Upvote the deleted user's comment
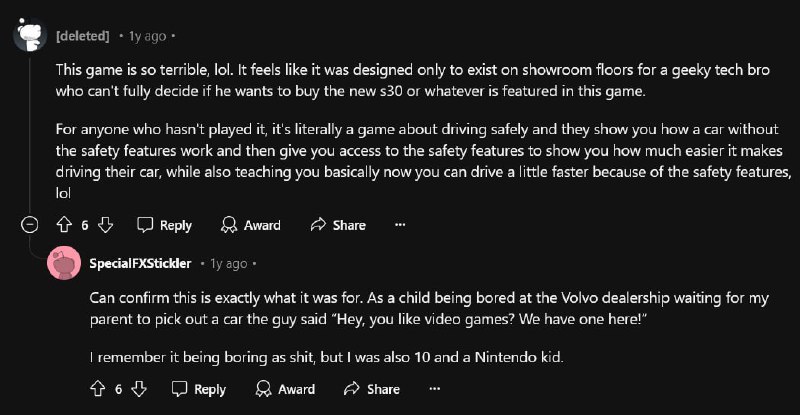The height and width of the screenshot is (415, 800). click(62, 225)
